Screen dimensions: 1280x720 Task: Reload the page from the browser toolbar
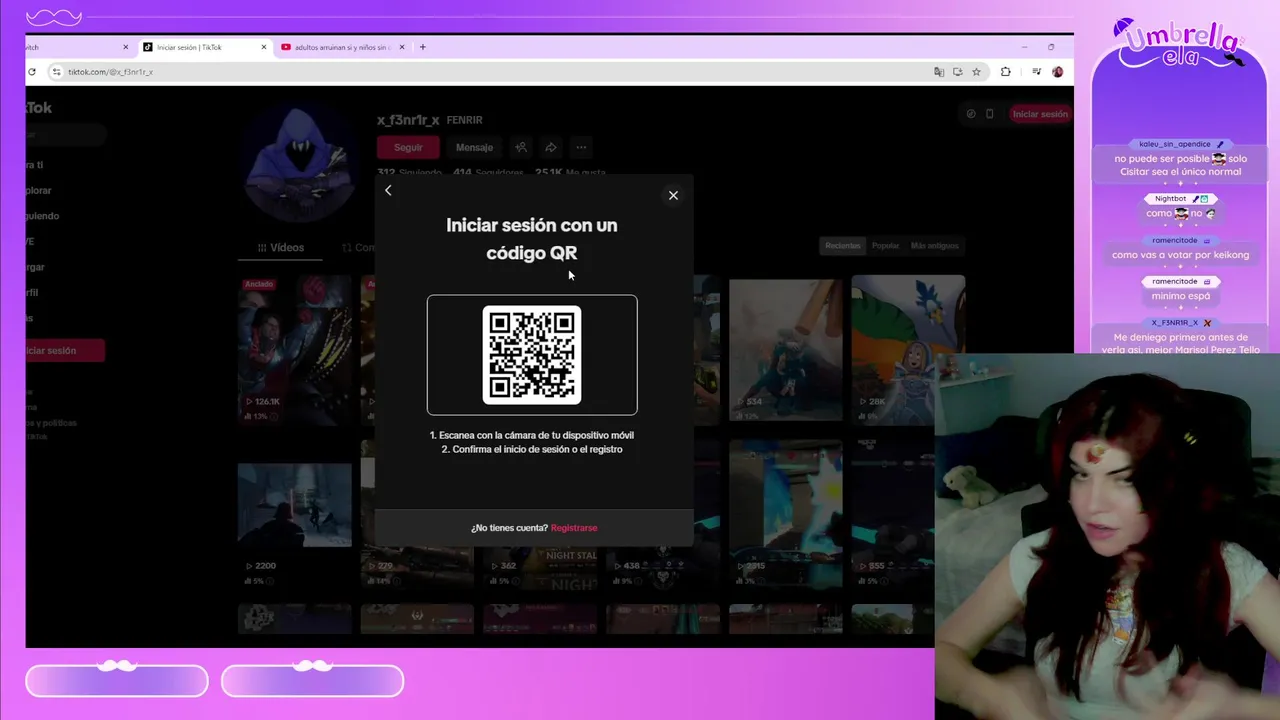(x=32, y=72)
